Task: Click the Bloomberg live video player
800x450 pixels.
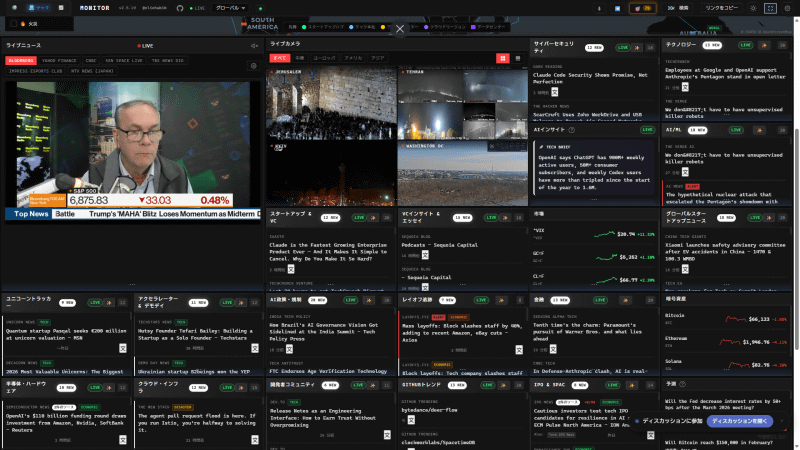Action: coord(133,151)
